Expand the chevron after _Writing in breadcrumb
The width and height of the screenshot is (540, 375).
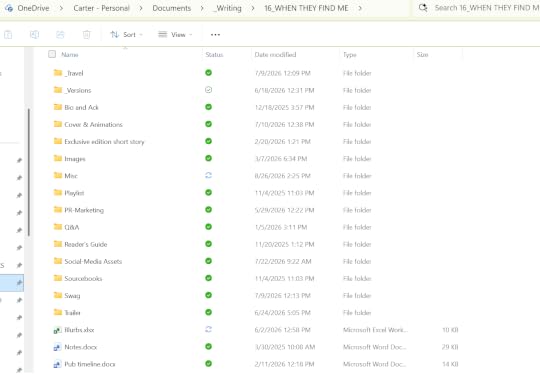253,8
